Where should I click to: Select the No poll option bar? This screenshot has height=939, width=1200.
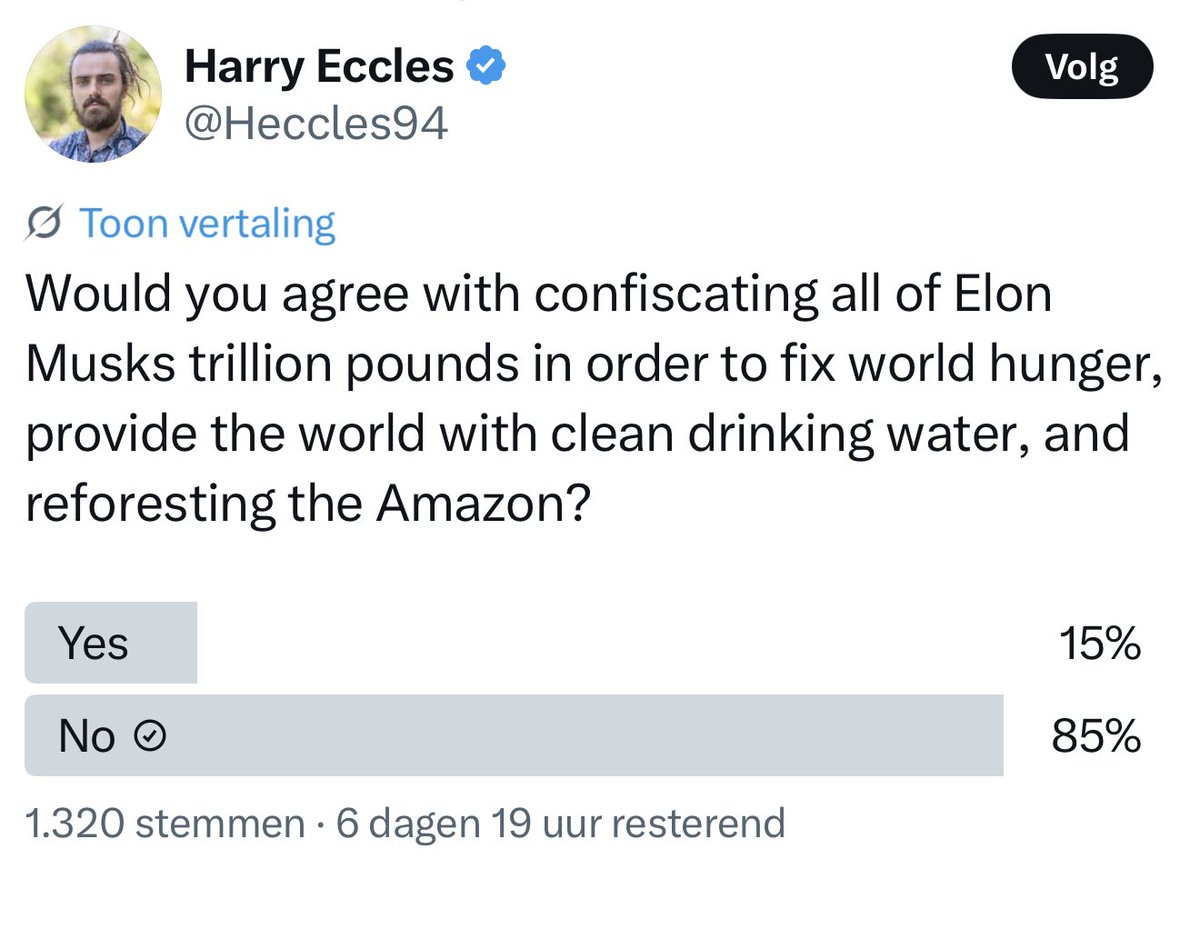point(582,736)
